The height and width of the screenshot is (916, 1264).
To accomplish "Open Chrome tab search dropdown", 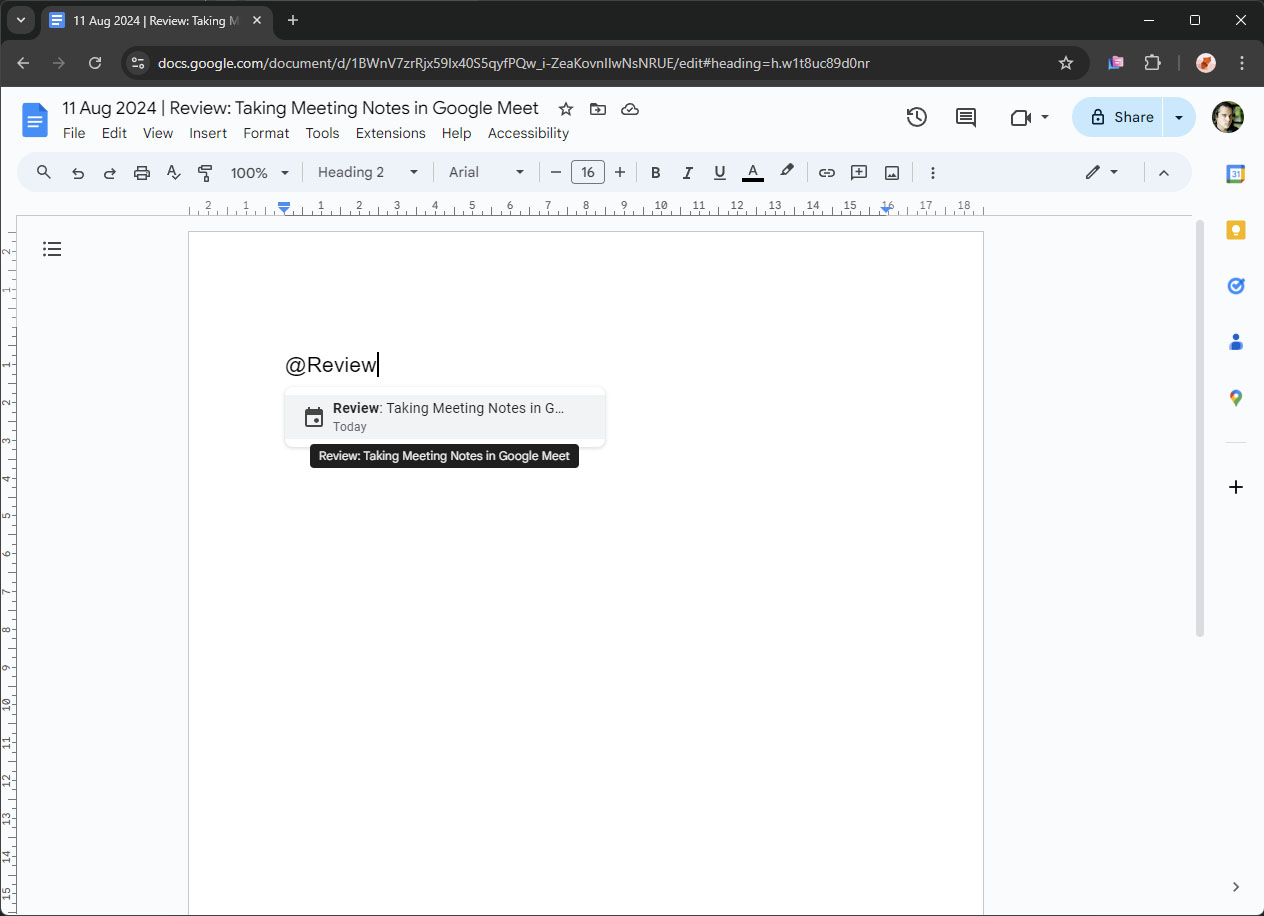I will 21,20.
